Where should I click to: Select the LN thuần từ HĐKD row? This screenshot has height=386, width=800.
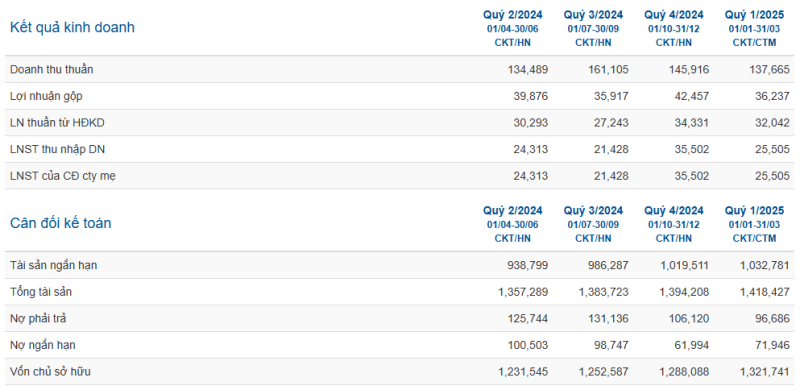400,122
